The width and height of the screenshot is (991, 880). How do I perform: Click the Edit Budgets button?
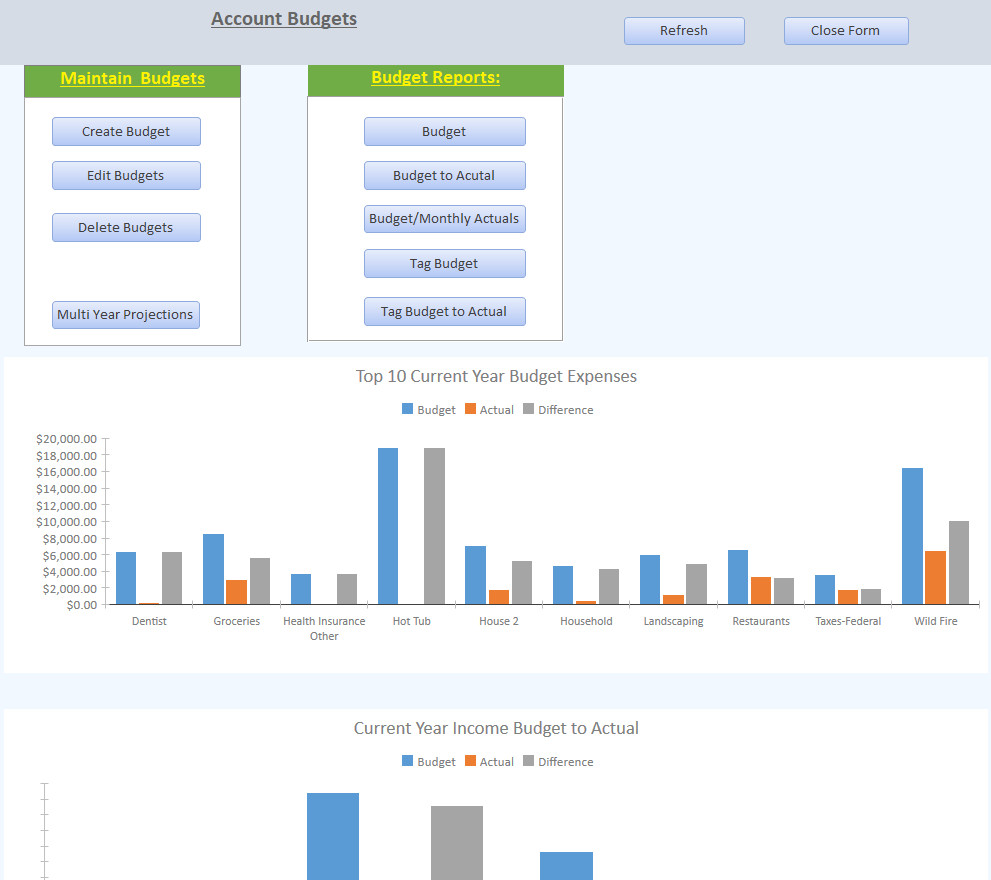point(126,175)
